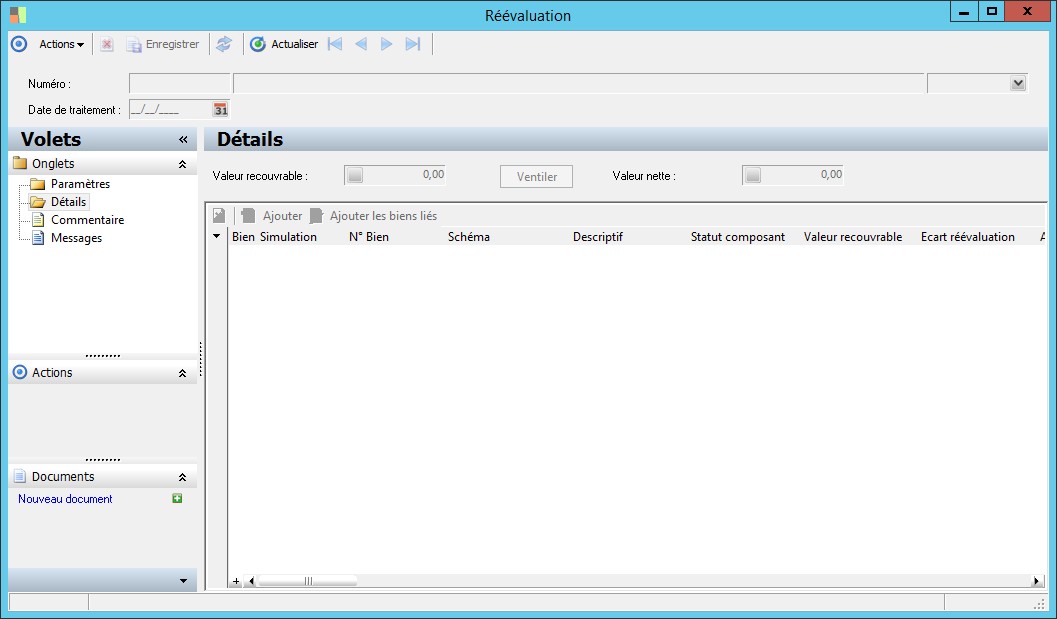Minimize the Réévaluation window
The width and height of the screenshot is (1057, 619).
click(965, 11)
